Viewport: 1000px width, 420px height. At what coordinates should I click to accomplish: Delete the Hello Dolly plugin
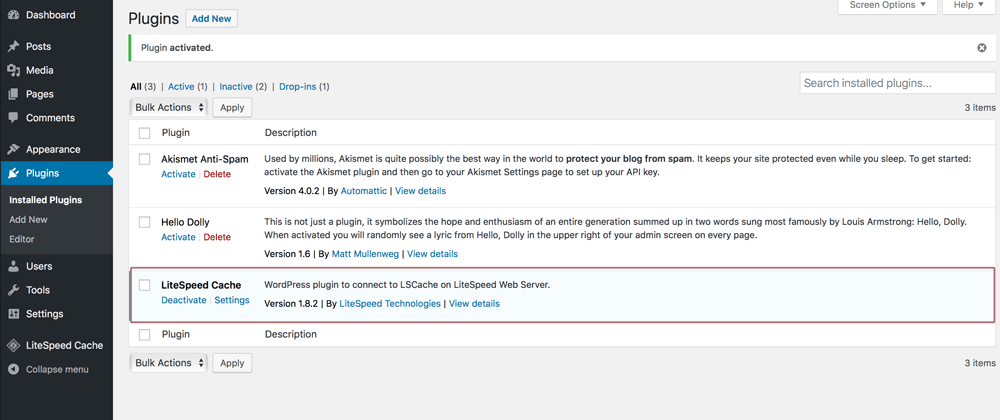217,237
